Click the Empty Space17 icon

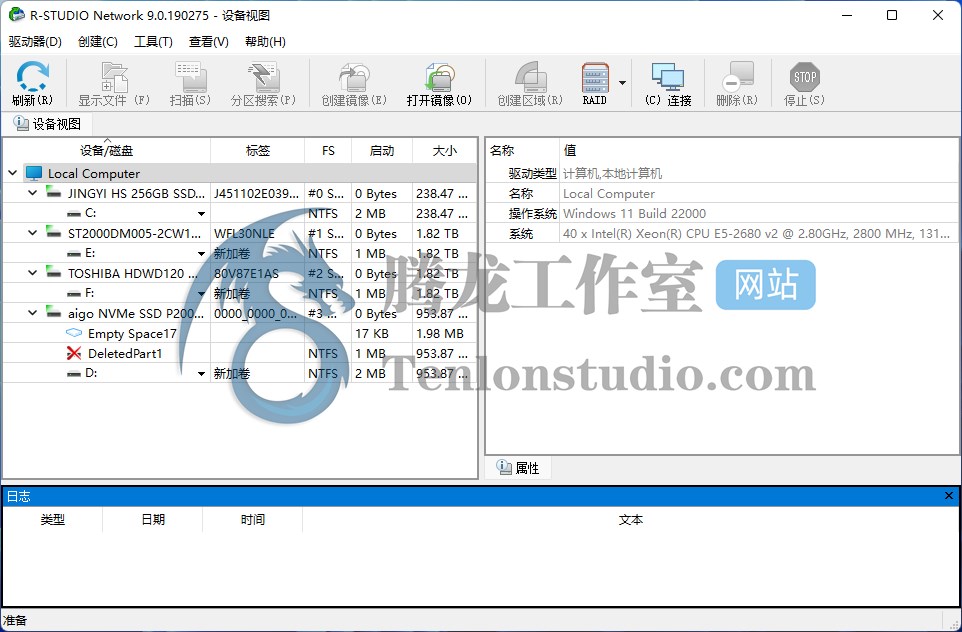[74, 333]
